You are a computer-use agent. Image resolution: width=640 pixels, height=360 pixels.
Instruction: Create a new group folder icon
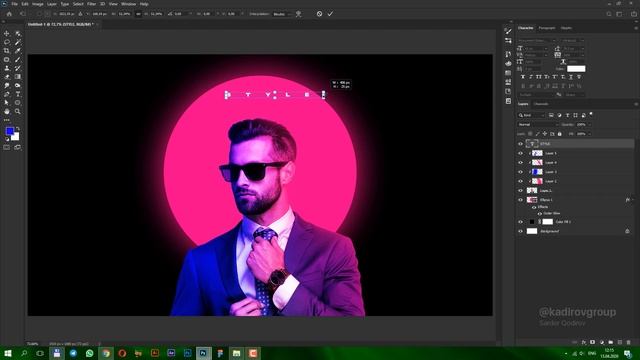pos(611,342)
